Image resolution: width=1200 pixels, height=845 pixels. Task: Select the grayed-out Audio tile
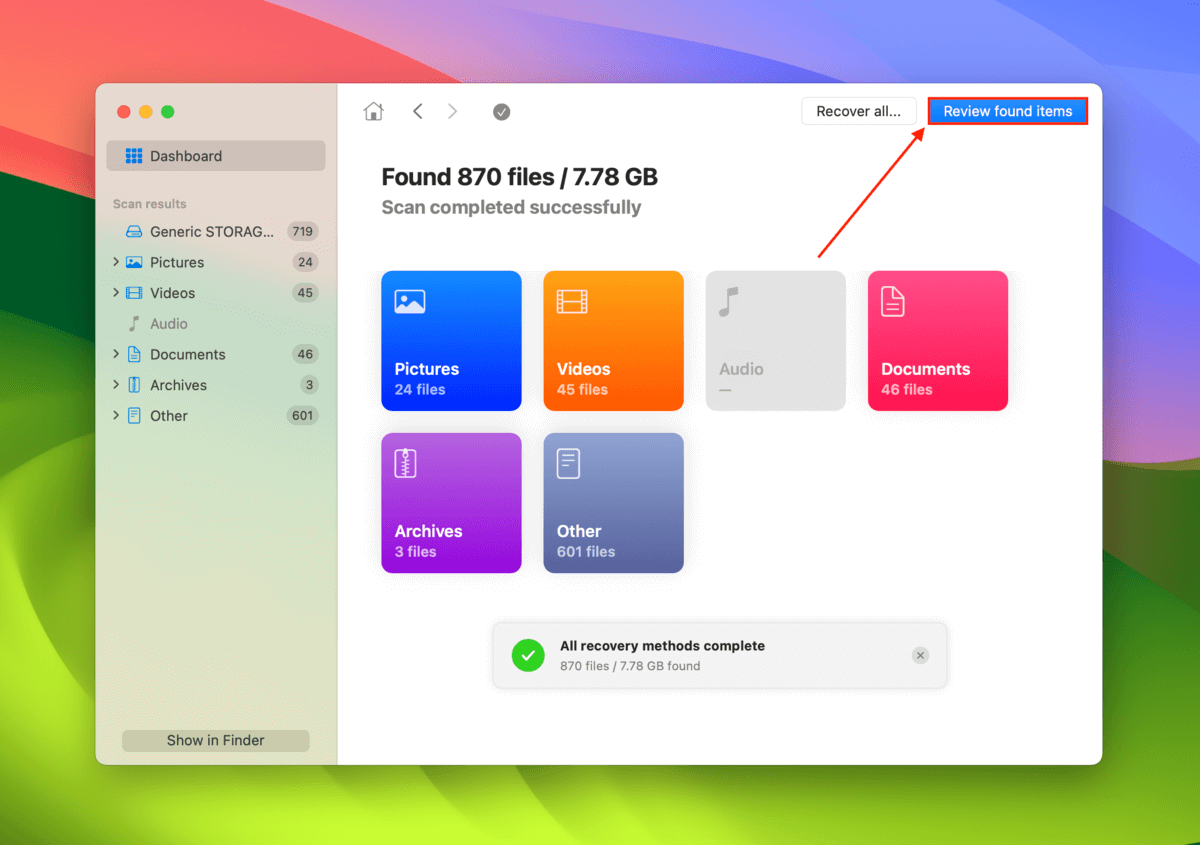pos(775,340)
